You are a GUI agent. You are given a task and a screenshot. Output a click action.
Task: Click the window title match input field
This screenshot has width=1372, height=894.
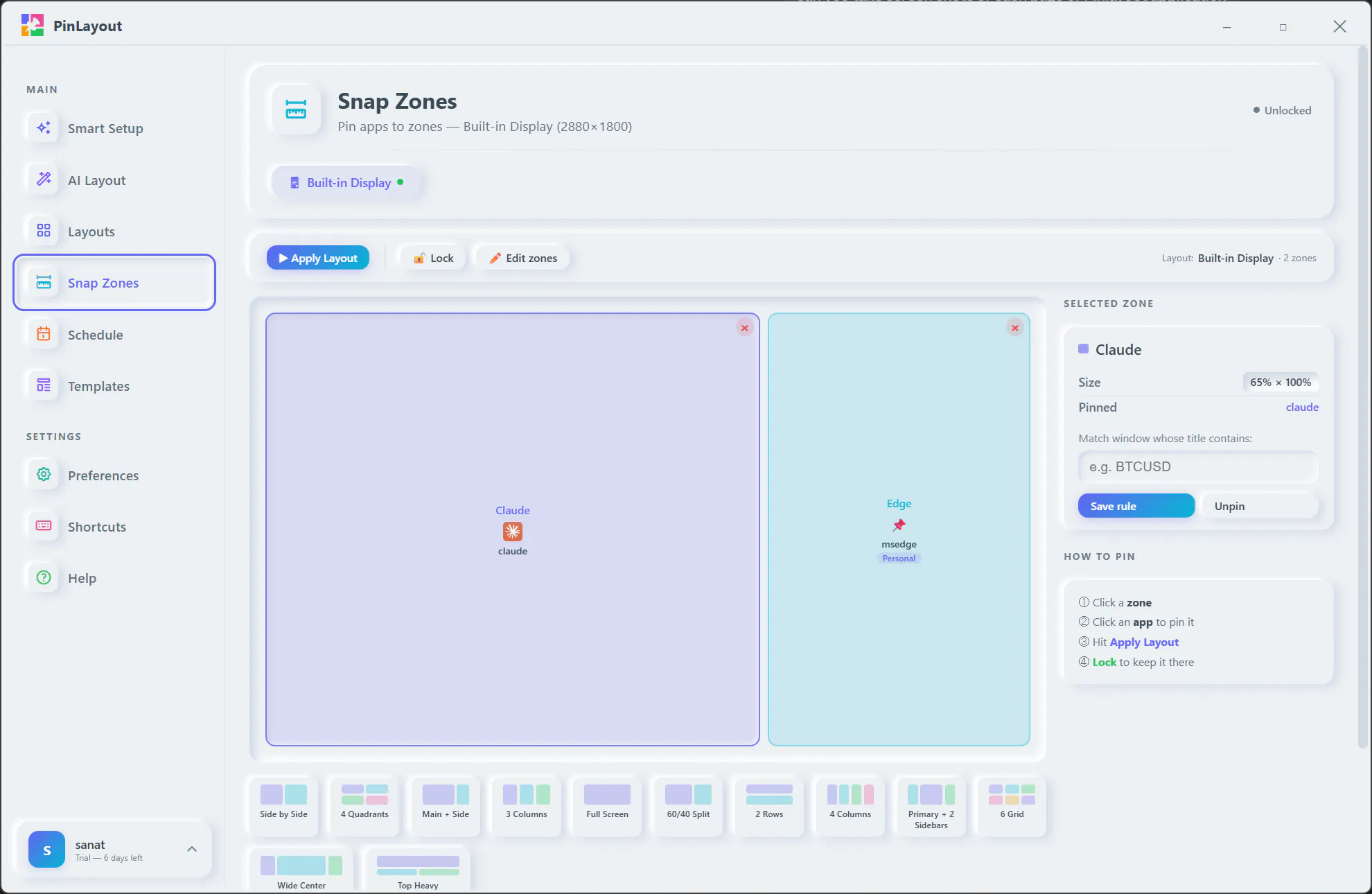1198,467
